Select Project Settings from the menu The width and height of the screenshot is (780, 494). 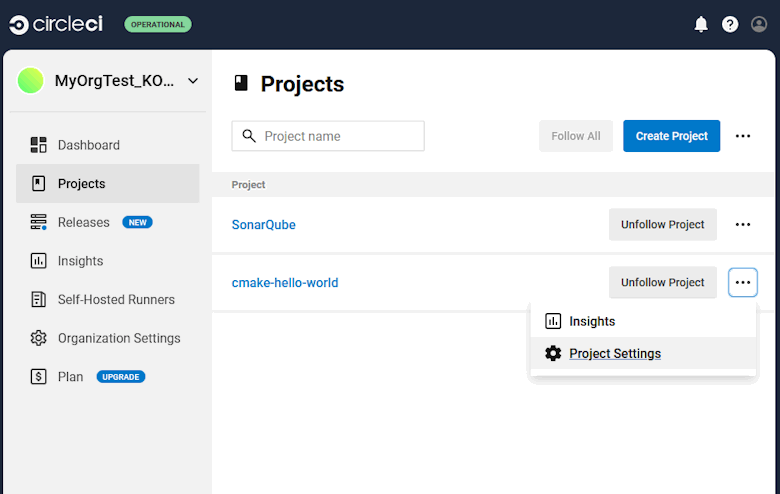614,353
